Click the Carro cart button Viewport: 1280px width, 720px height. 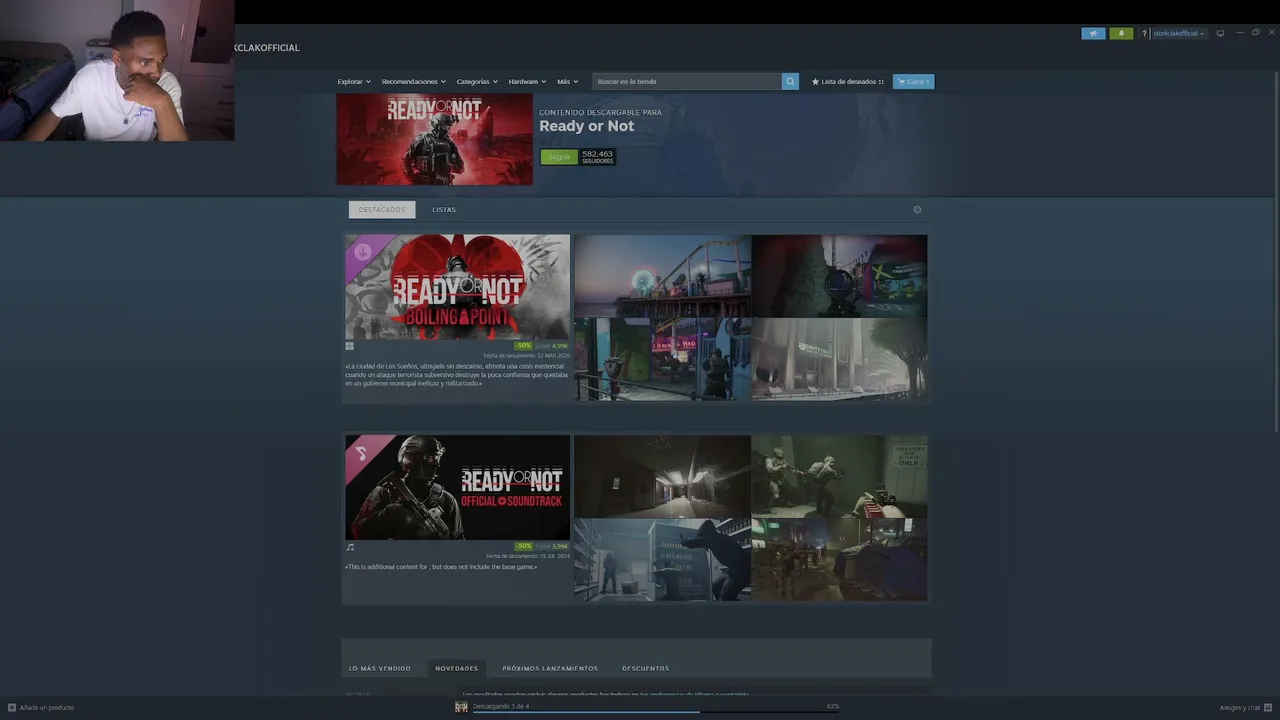point(914,82)
